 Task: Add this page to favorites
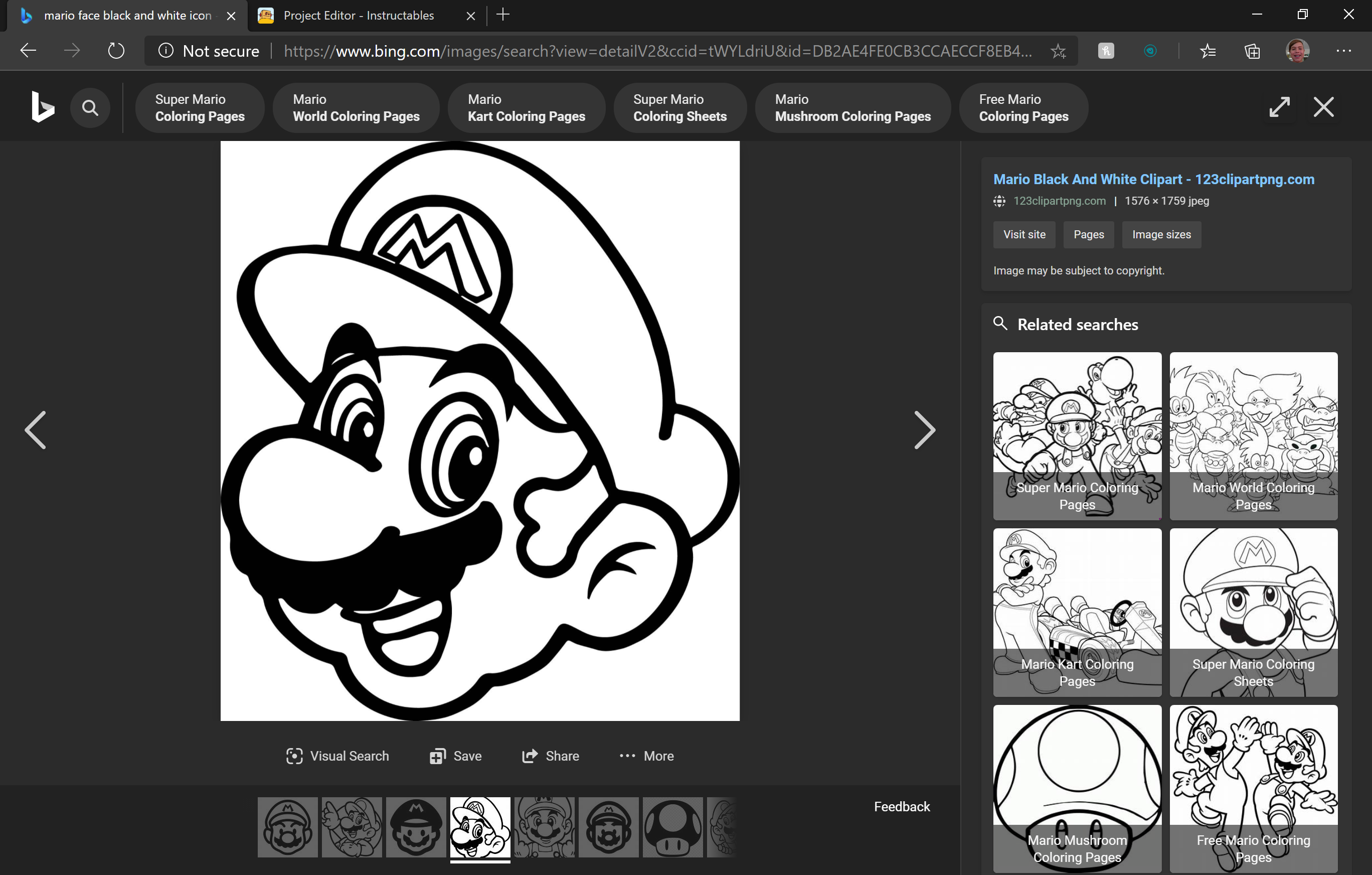tap(1058, 50)
